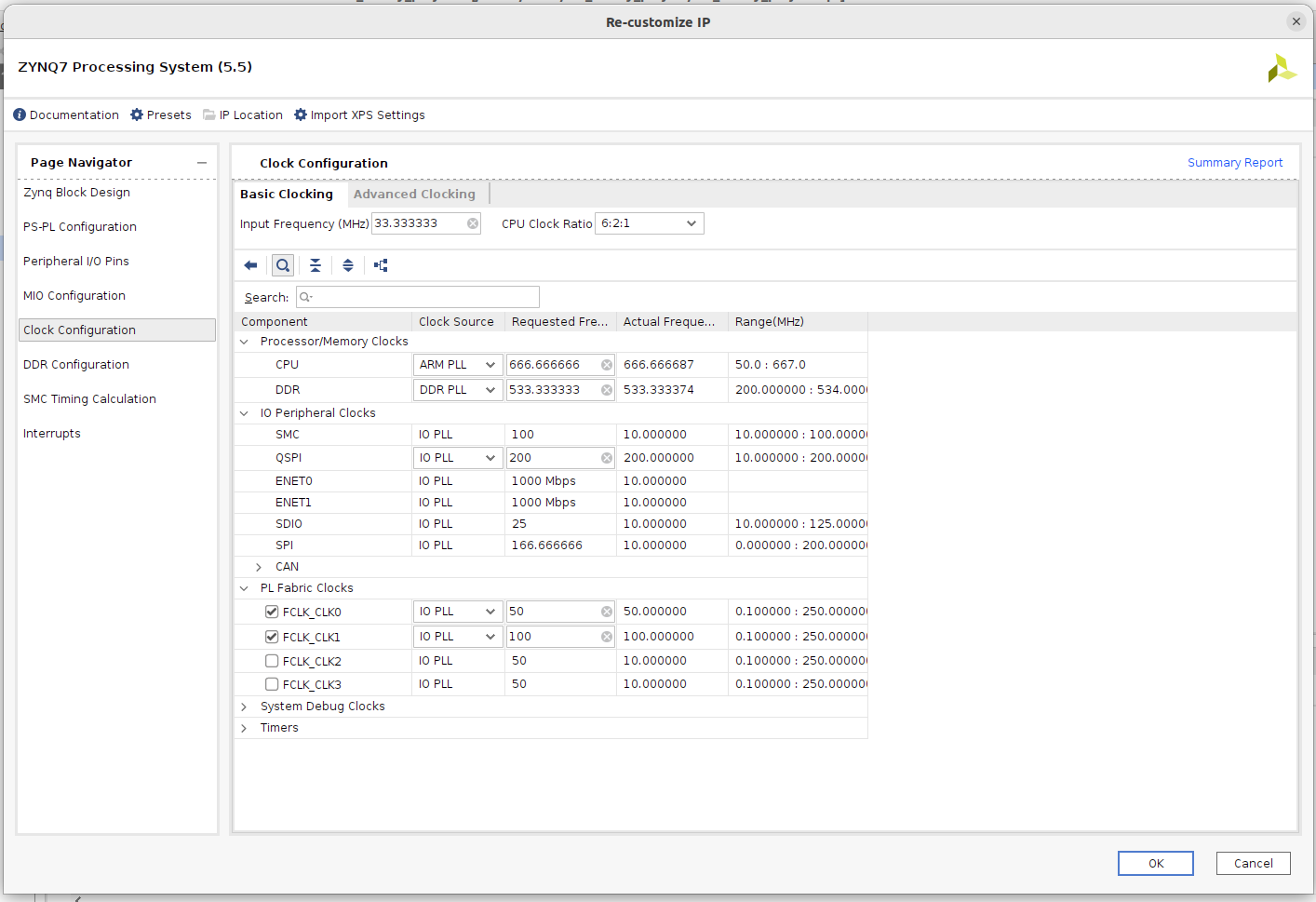
Task: Click the Range(MHz) column header
Action: pyautogui.click(x=798, y=322)
